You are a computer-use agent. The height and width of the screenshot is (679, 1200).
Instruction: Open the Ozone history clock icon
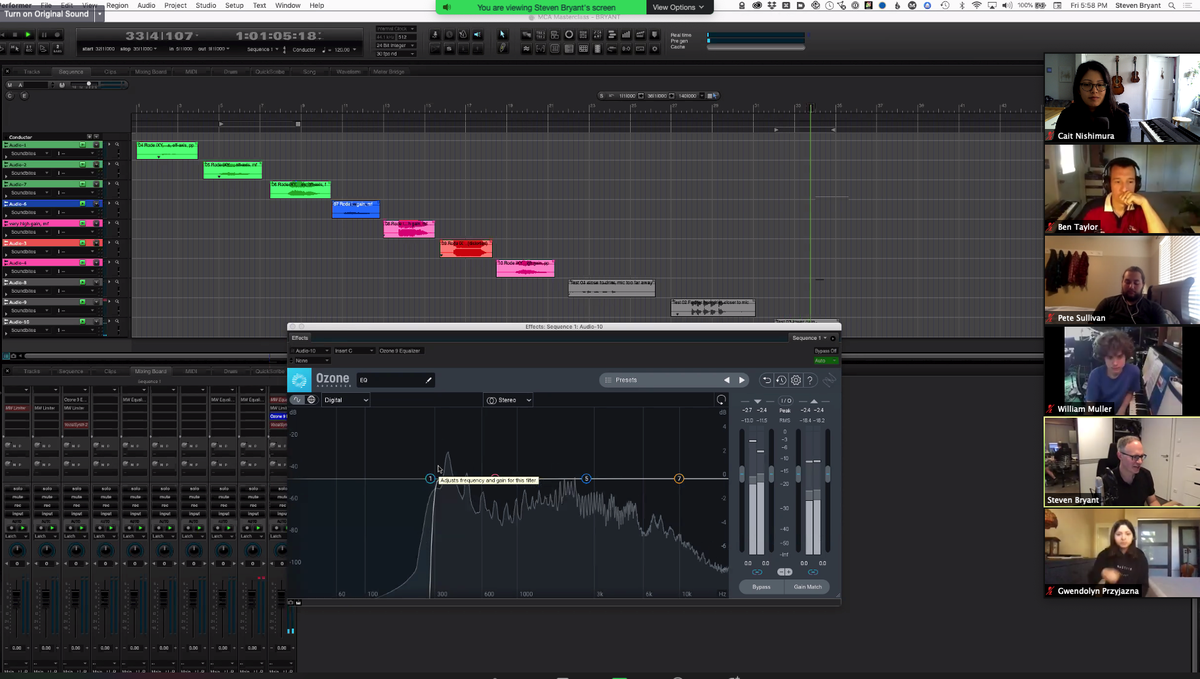tap(781, 380)
